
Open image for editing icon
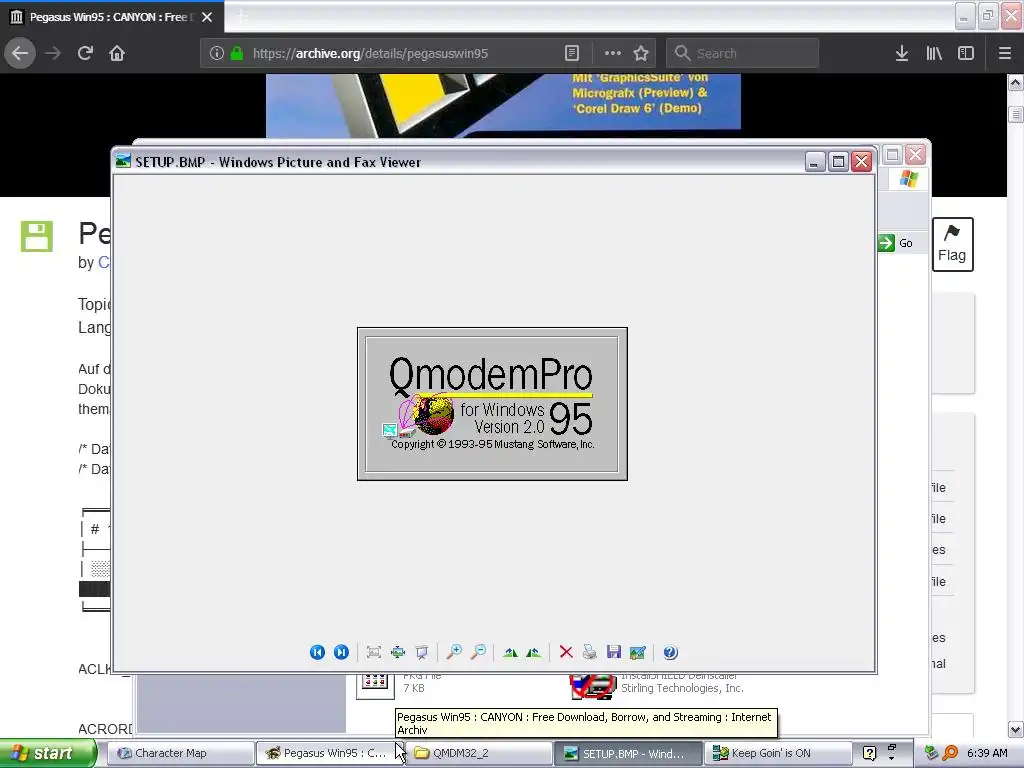point(637,652)
